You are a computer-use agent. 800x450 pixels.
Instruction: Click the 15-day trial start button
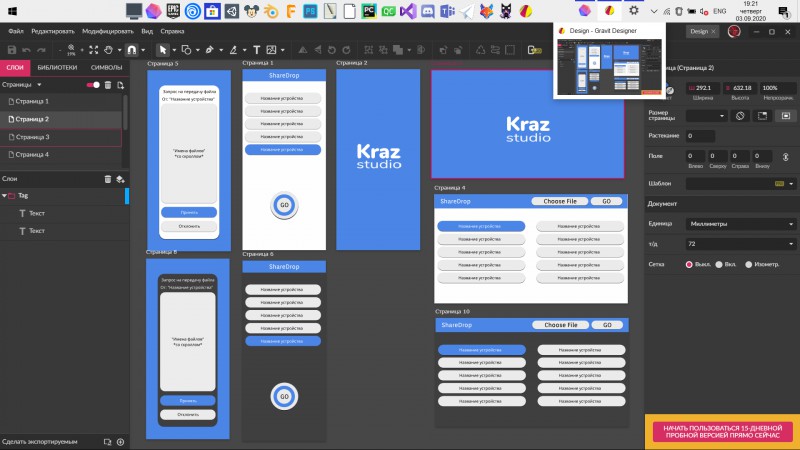[722, 432]
